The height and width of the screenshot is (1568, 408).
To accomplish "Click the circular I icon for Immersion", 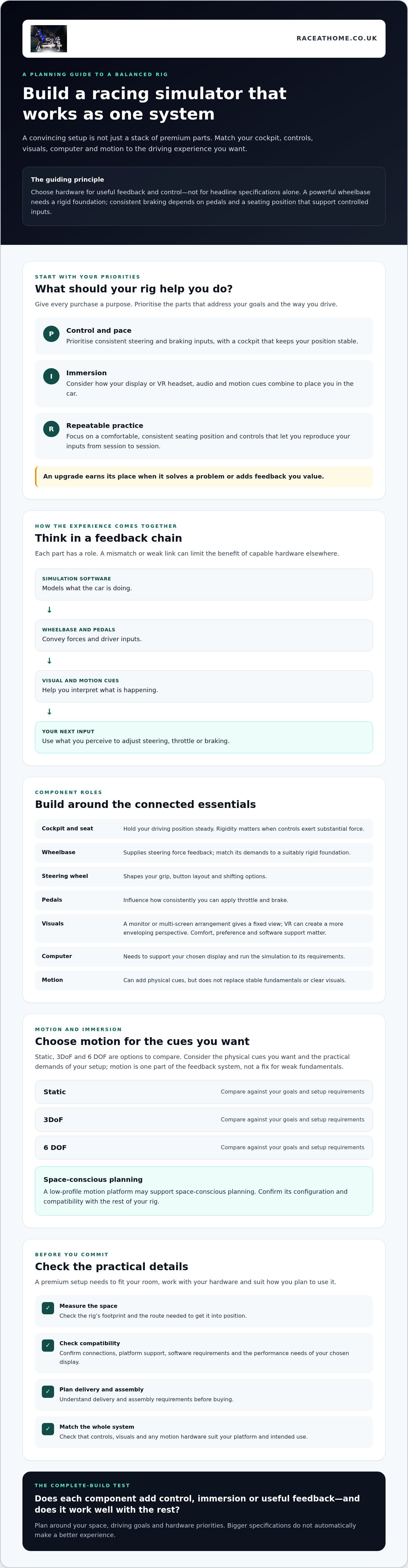I will pyautogui.click(x=51, y=376).
